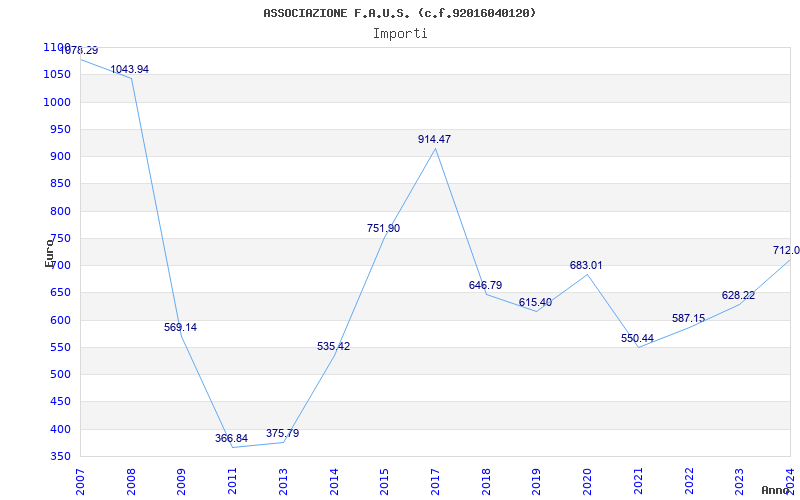Click the x-axis year 2007
800x500 pixels.
[80, 482]
